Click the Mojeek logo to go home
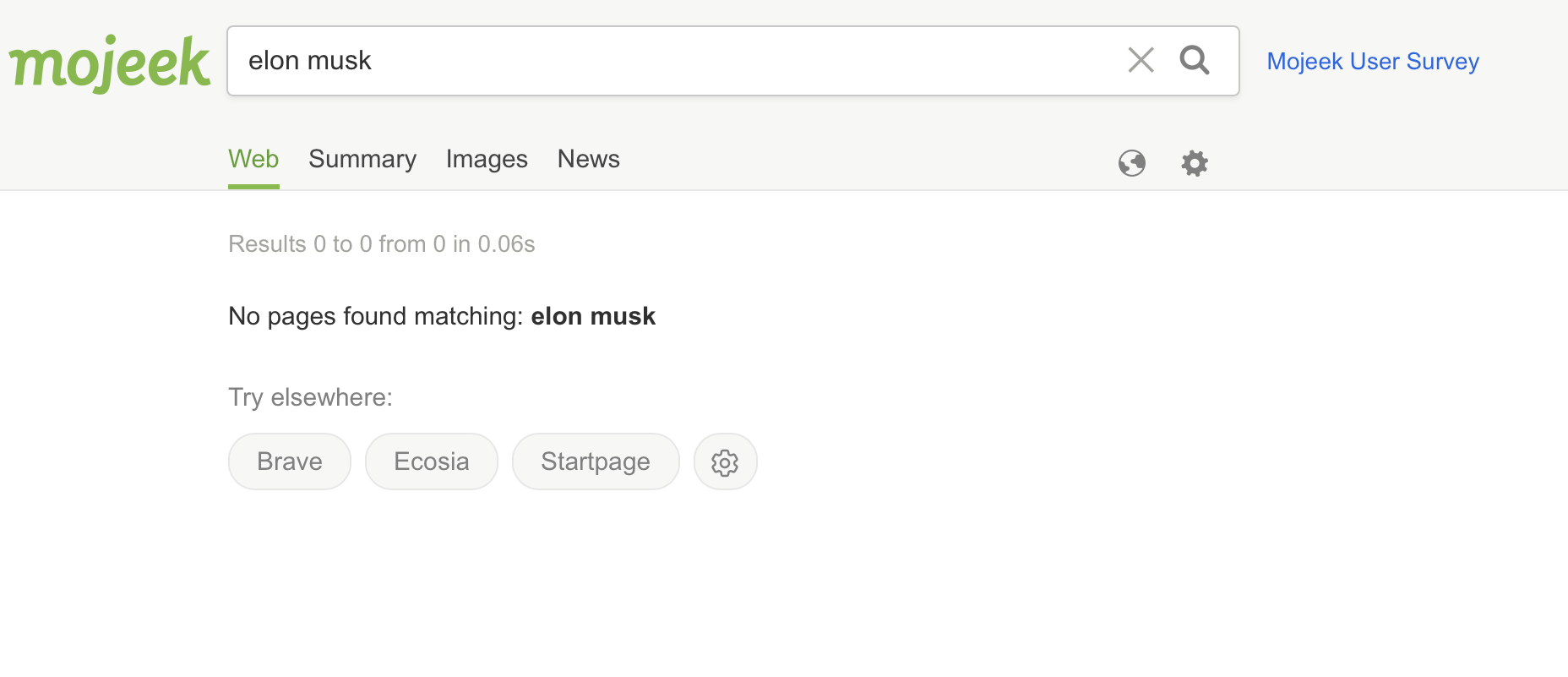Screen dimensions: 1568x677 [109, 63]
